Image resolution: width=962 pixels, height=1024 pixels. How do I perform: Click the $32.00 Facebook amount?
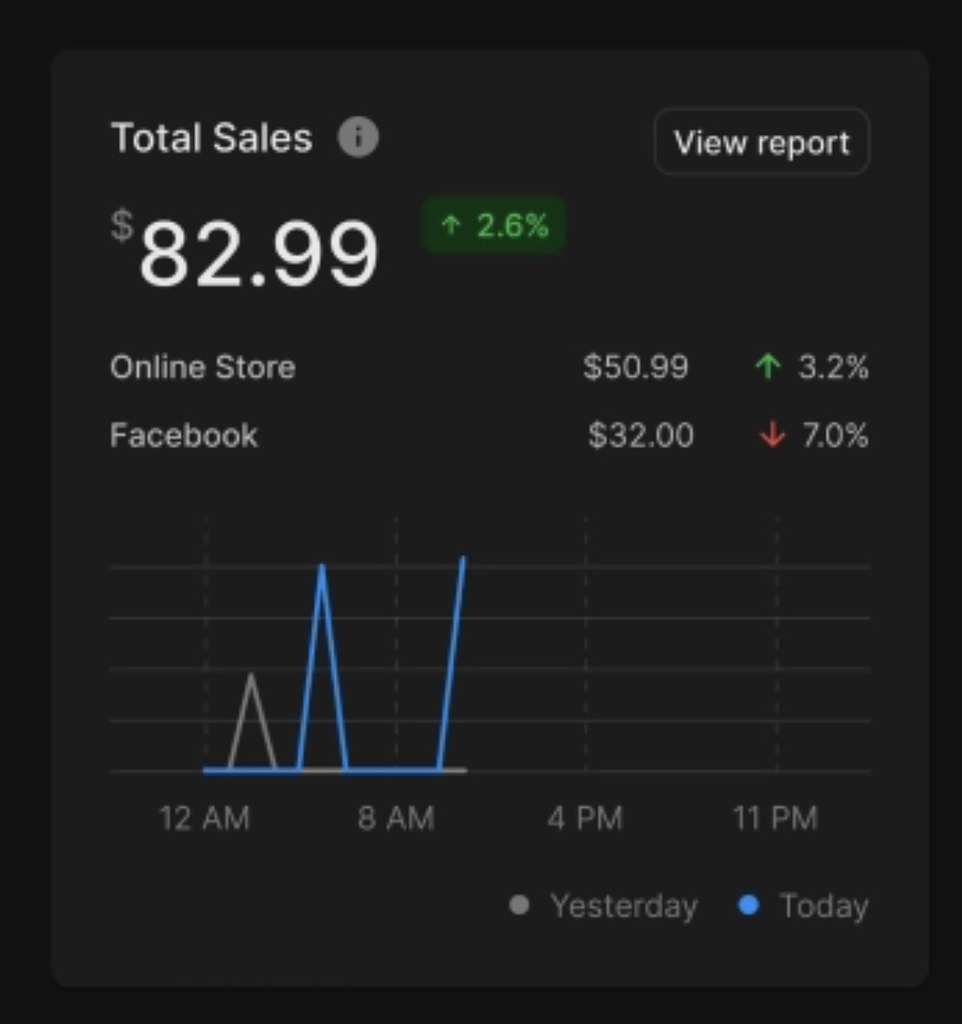[641, 435]
